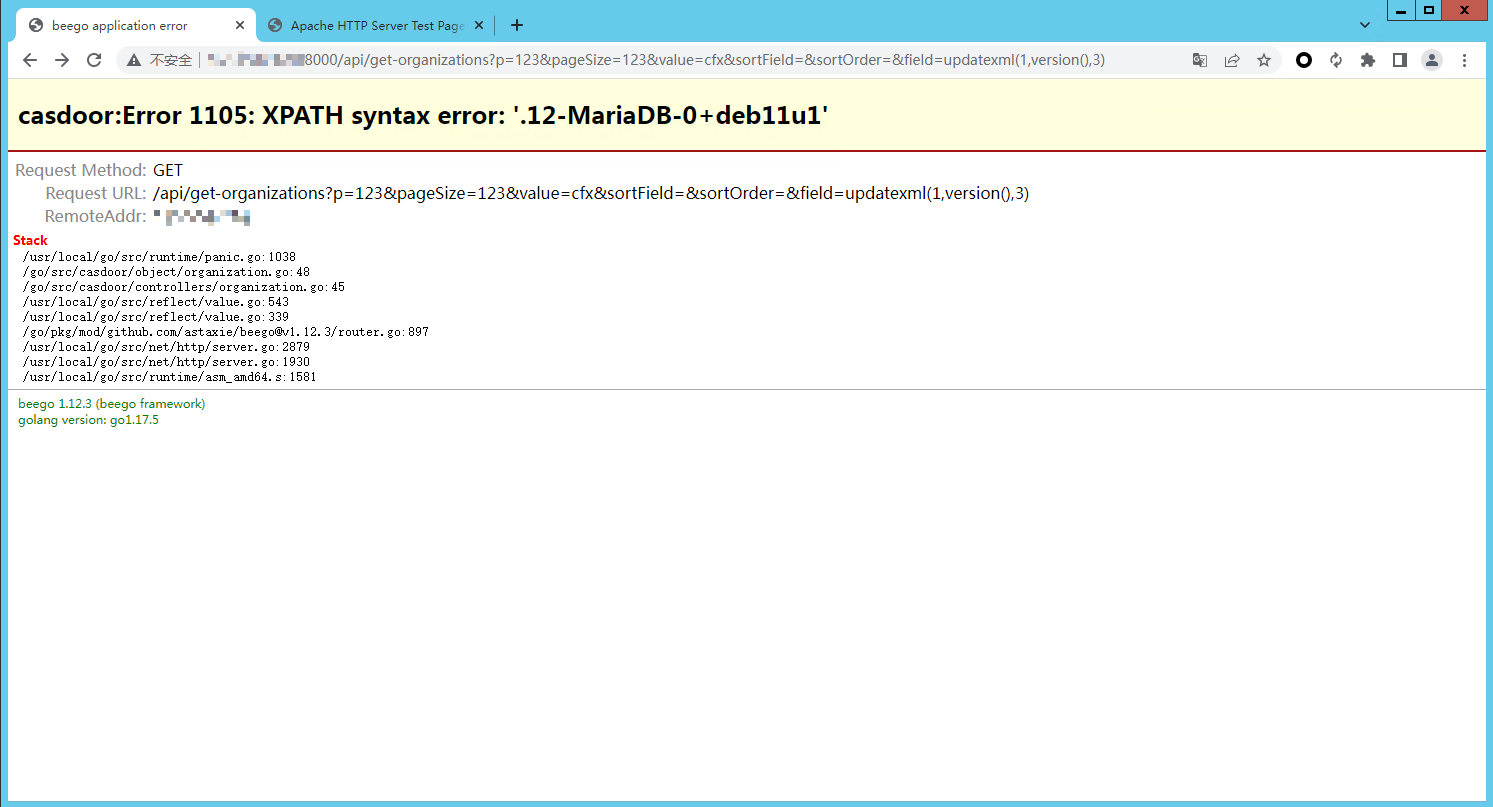This screenshot has width=1493, height=807.
Task: Expand the tab search dropdown chevron
Action: tap(1365, 25)
